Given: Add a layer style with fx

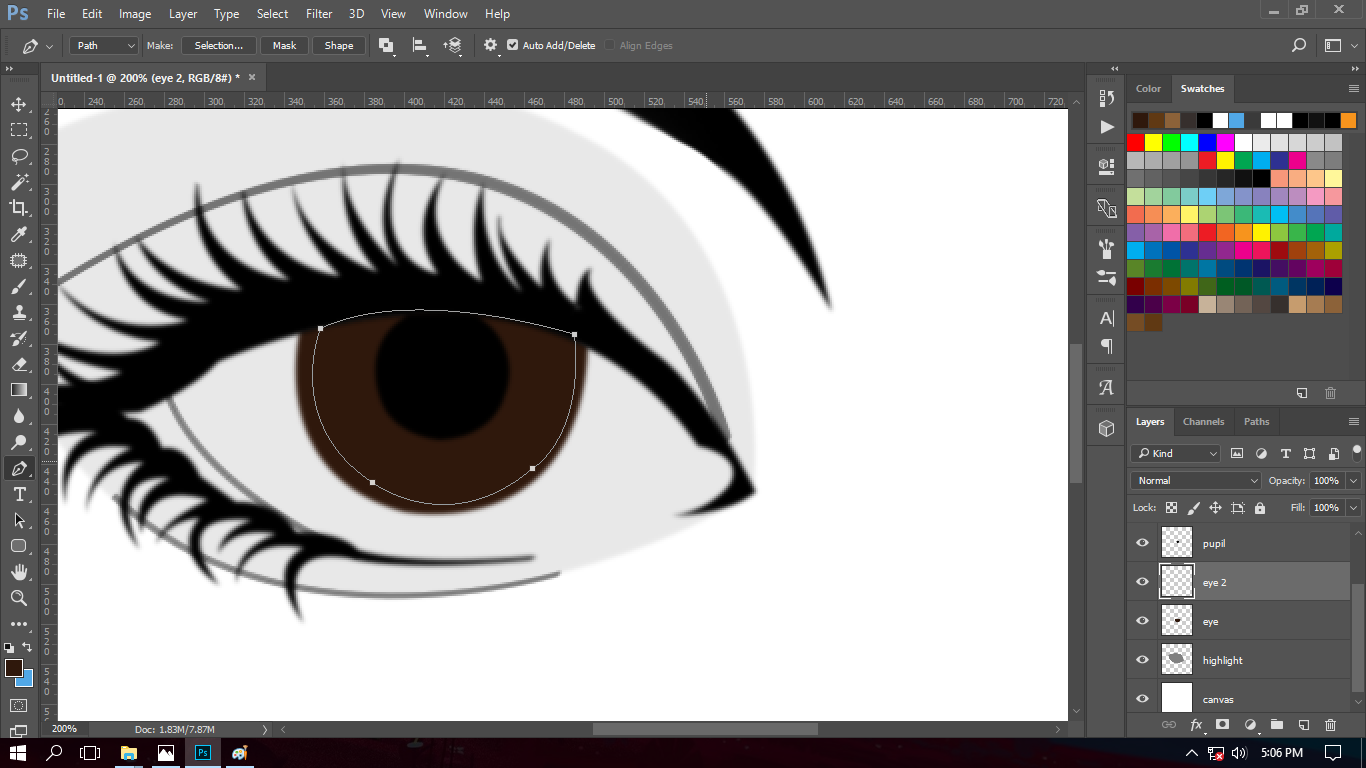Looking at the screenshot, I should (x=1196, y=725).
